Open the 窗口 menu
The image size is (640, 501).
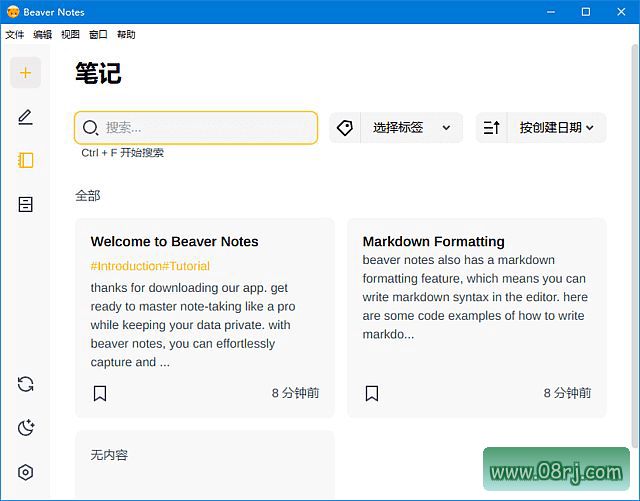click(98, 35)
